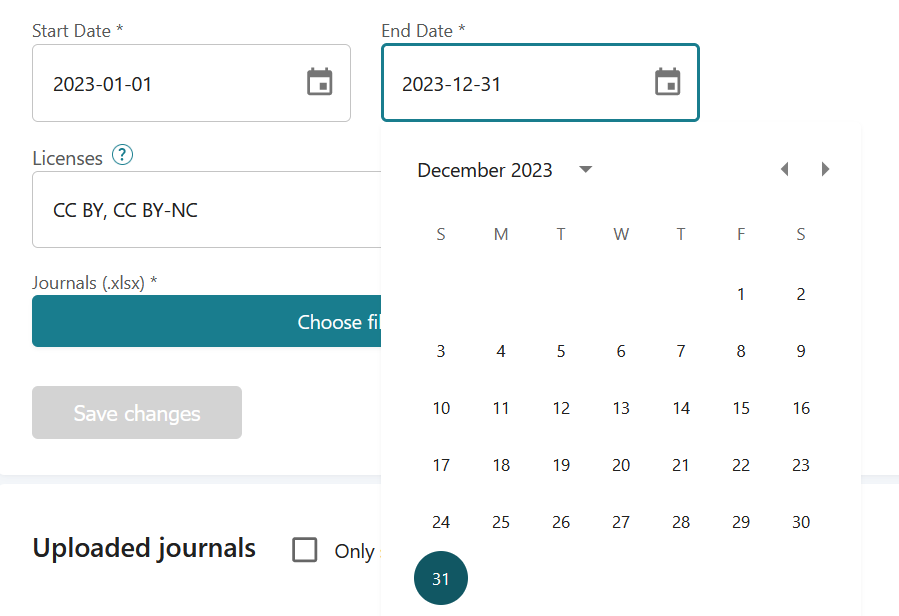Select December 20 in the calendar
Image resolution: width=899 pixels, height=616 pixels.
[621, 464]
